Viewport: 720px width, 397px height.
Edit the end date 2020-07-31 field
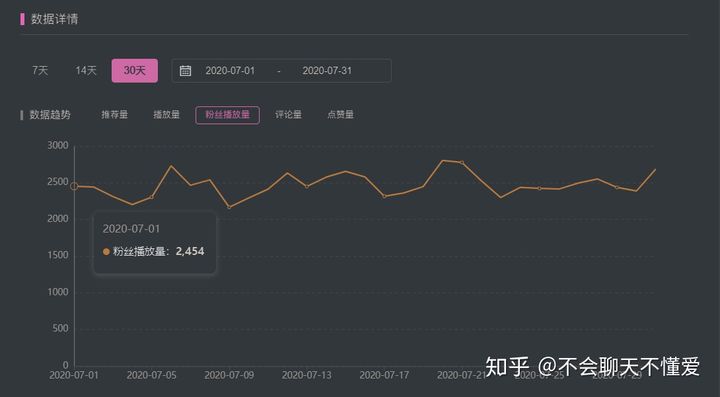pyautogui.click(x=327, y=71)
